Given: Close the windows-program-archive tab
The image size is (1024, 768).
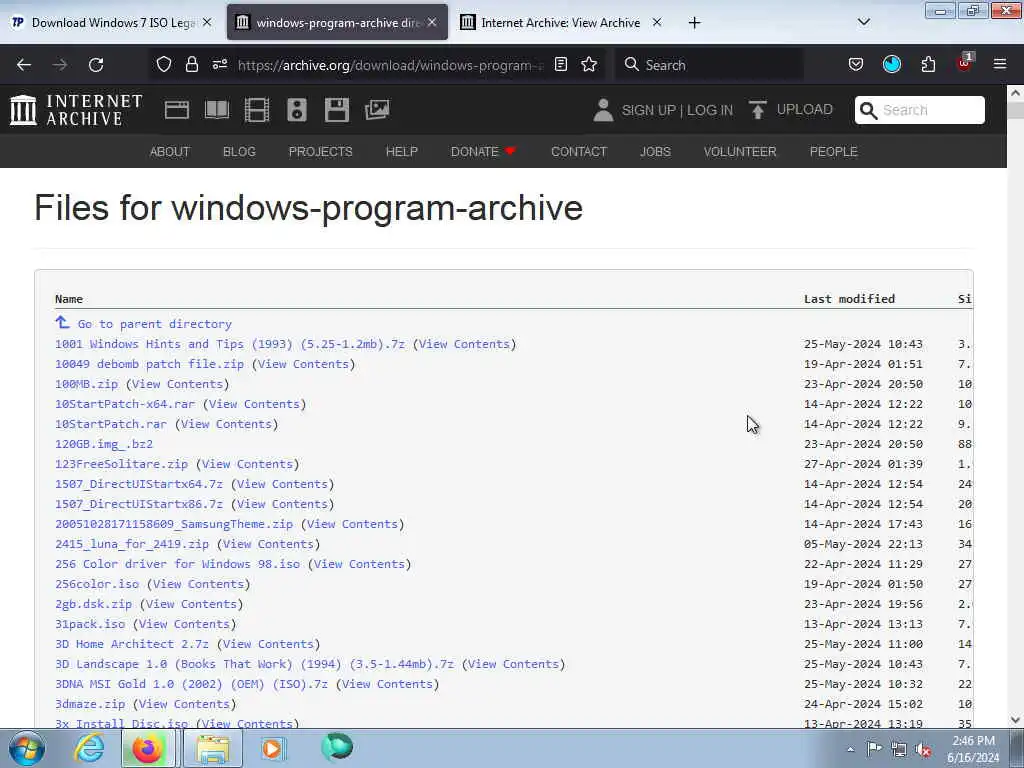Looking at the screenshot, I should [432, 22].
